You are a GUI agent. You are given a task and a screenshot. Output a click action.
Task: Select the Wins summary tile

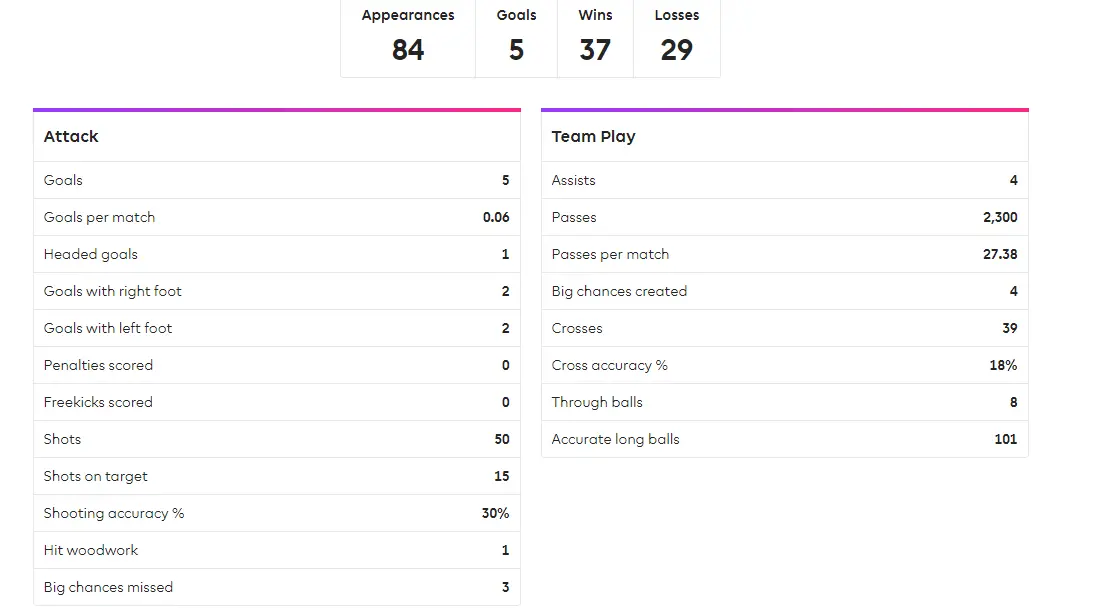595,36
